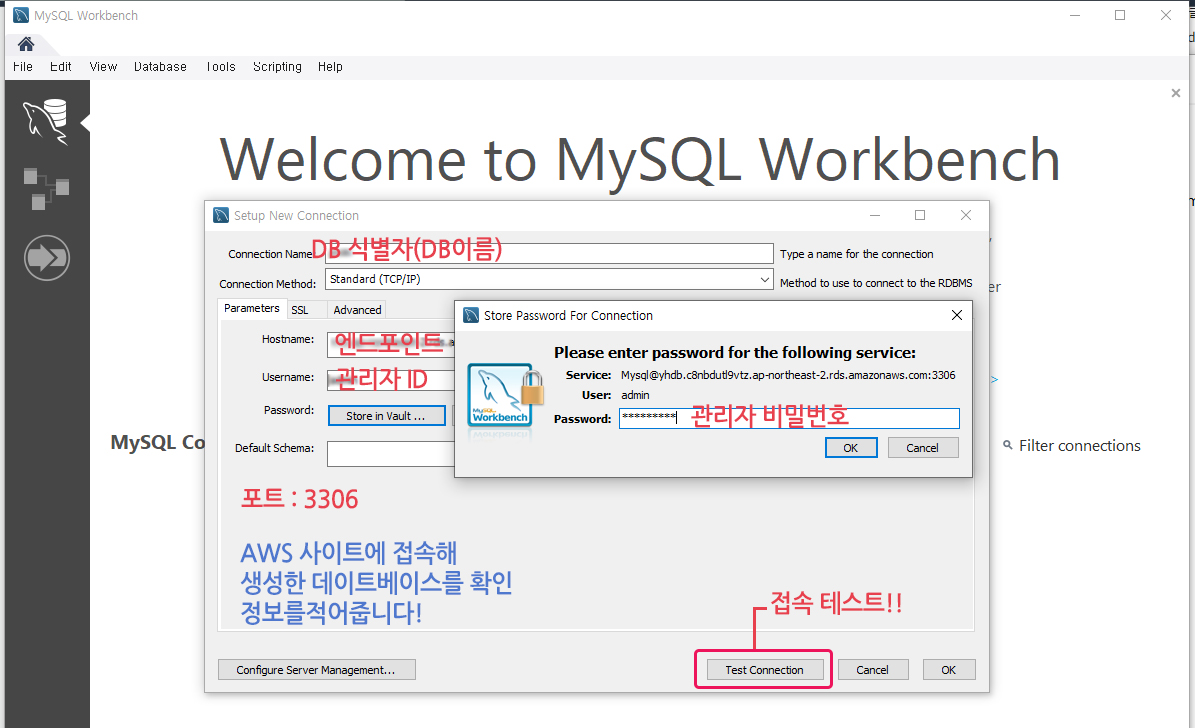Cancel the Setup New Connection dialog
The width and height of the screenshot is (1195, 728).
point(873,669)
